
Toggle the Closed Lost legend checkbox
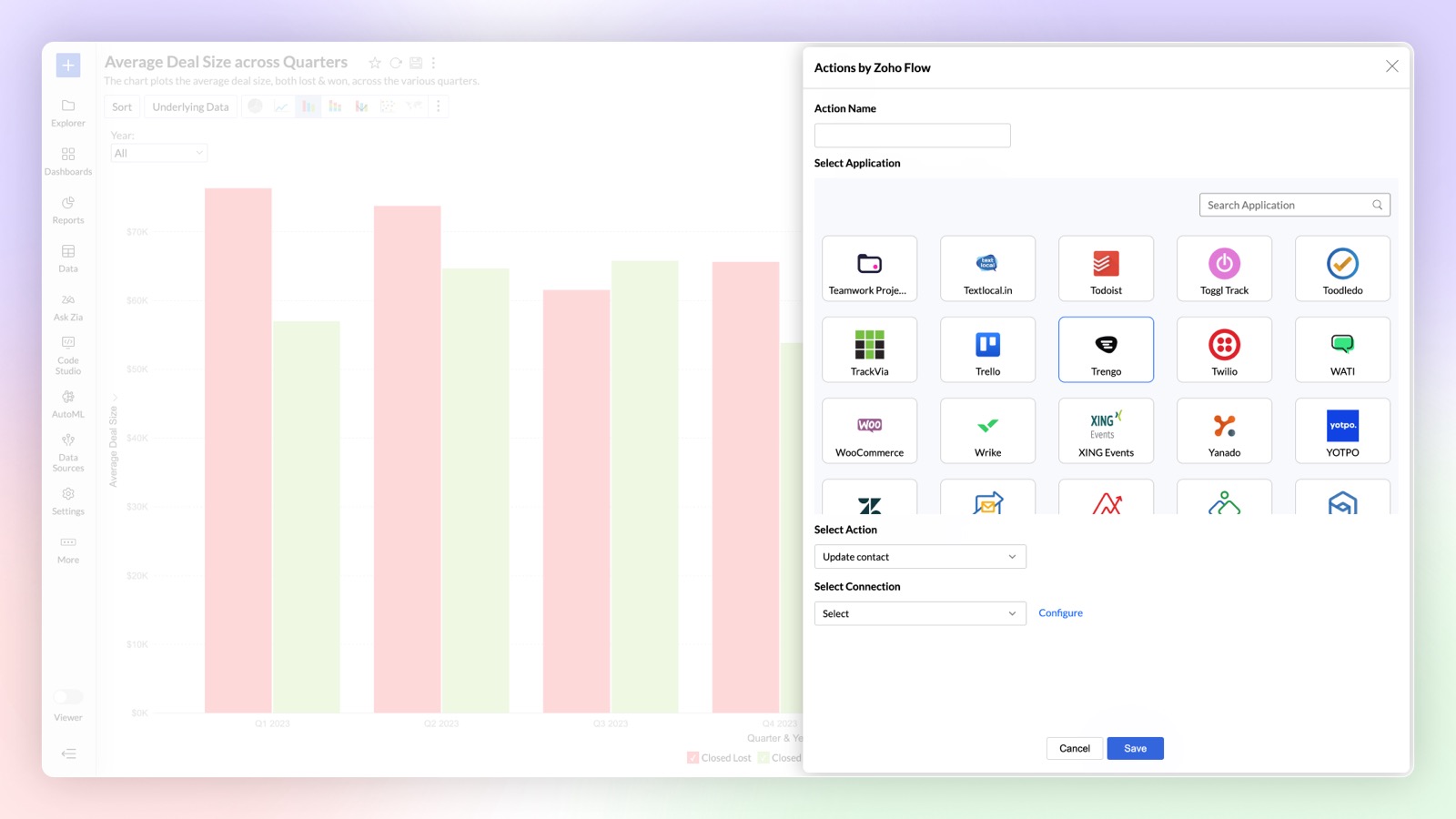coord(693,757)
